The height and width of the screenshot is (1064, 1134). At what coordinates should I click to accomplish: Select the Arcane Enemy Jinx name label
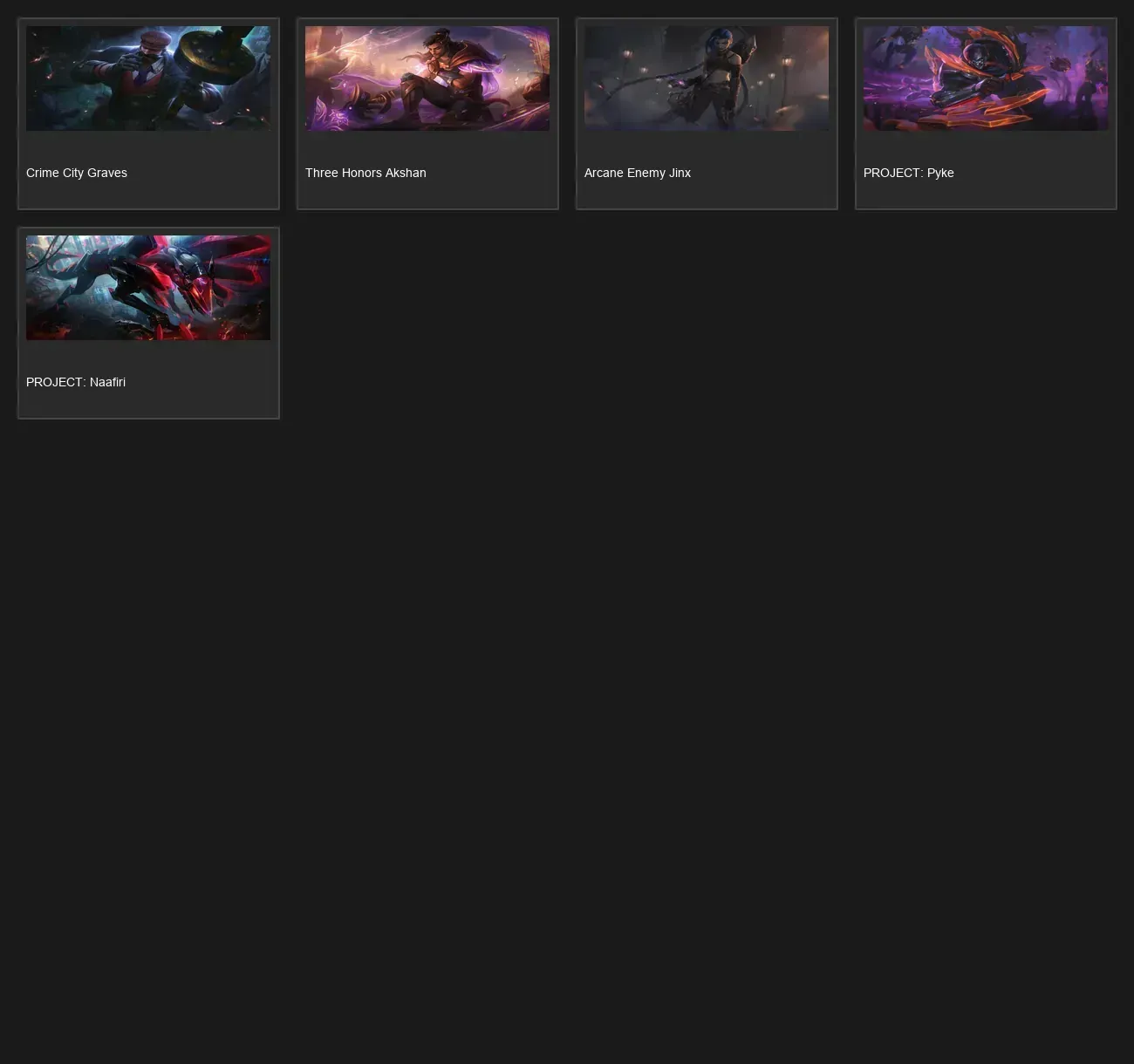click(x=638, y=173)
